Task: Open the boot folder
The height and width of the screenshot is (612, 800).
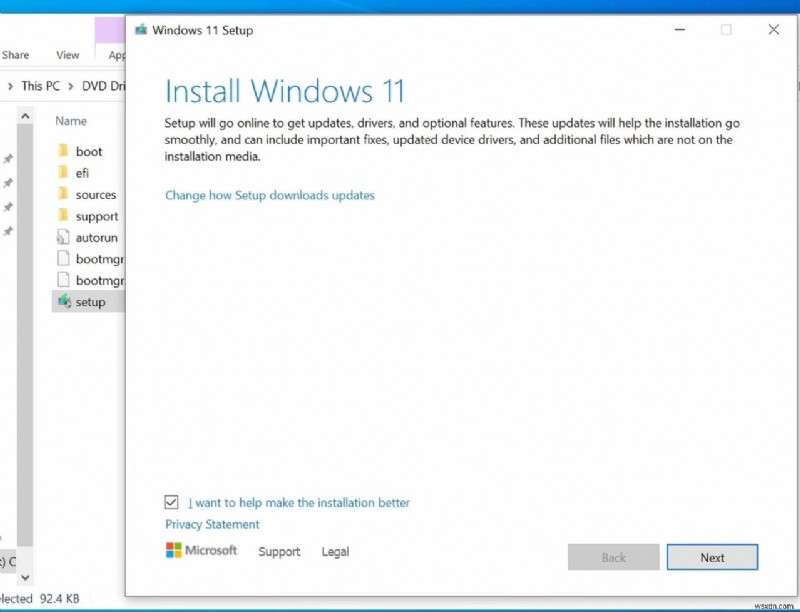Action: point(88,151)
